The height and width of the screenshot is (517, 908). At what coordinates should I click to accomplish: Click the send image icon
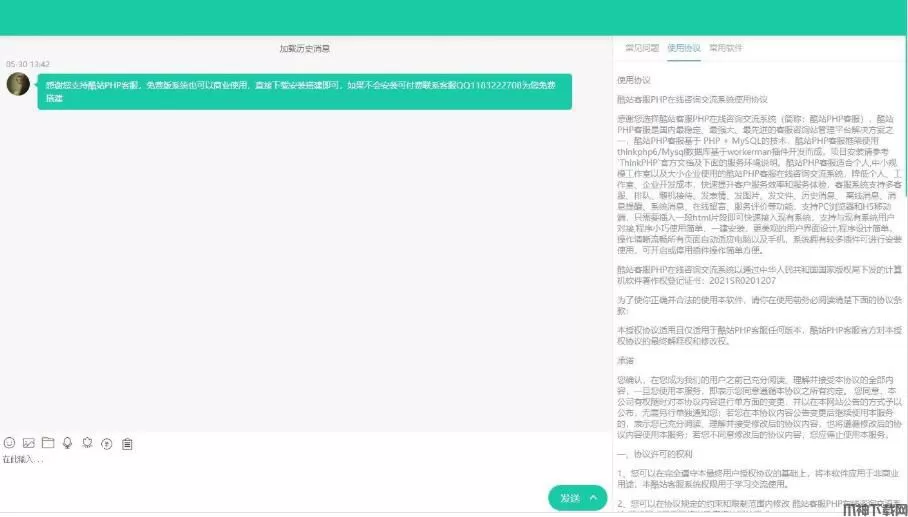pos(28,443)
